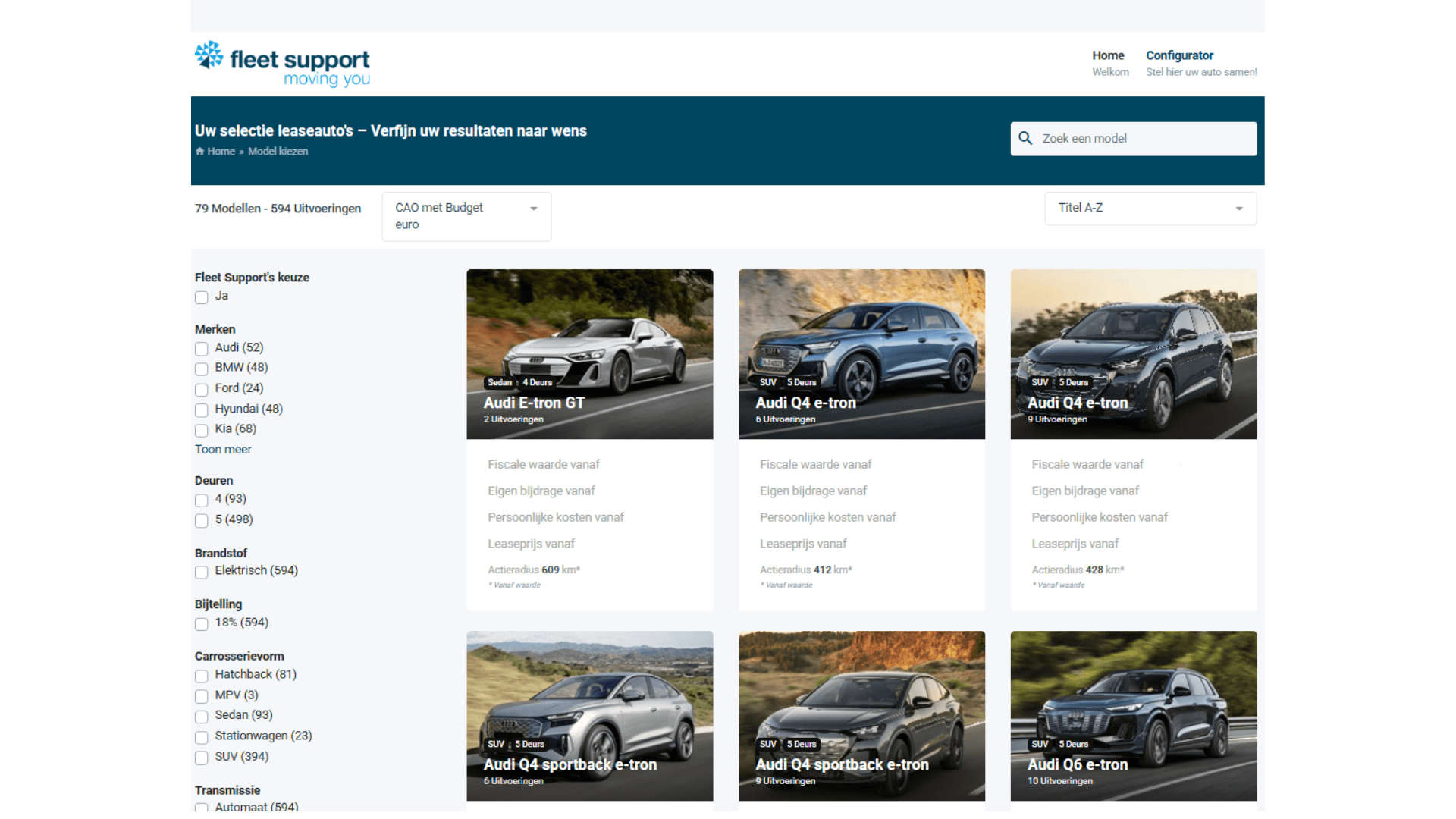The height and width of the screenshot is (819, 1456).
Task: Open Audi Q4 e-tron with 9 Uitvoeringen
Action: tap(1134, 354)
